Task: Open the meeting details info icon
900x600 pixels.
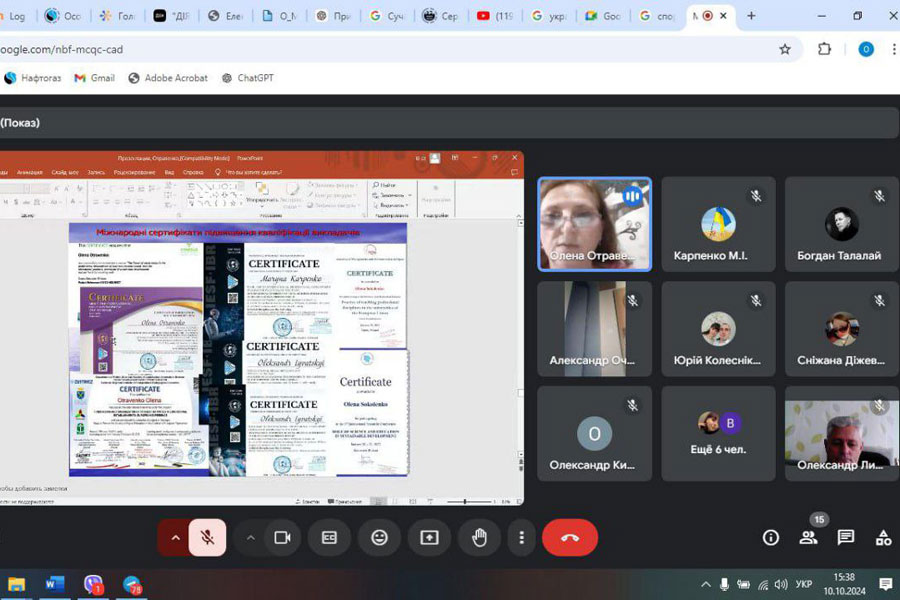Action: pyautogui.click(x=770, y=537)
